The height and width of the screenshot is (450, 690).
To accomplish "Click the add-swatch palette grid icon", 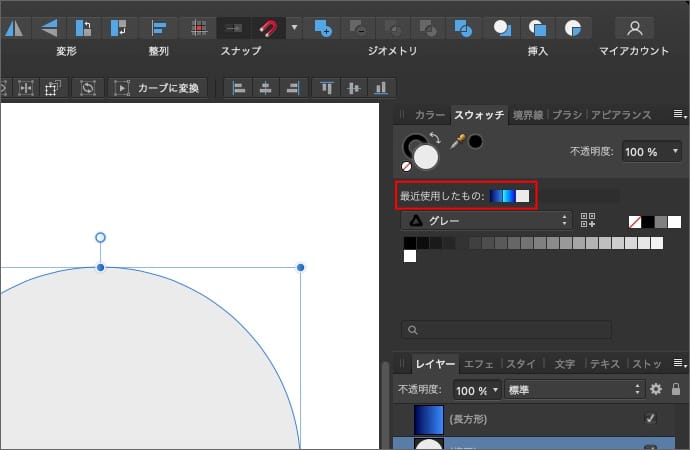I will click(x=588, y=221).
